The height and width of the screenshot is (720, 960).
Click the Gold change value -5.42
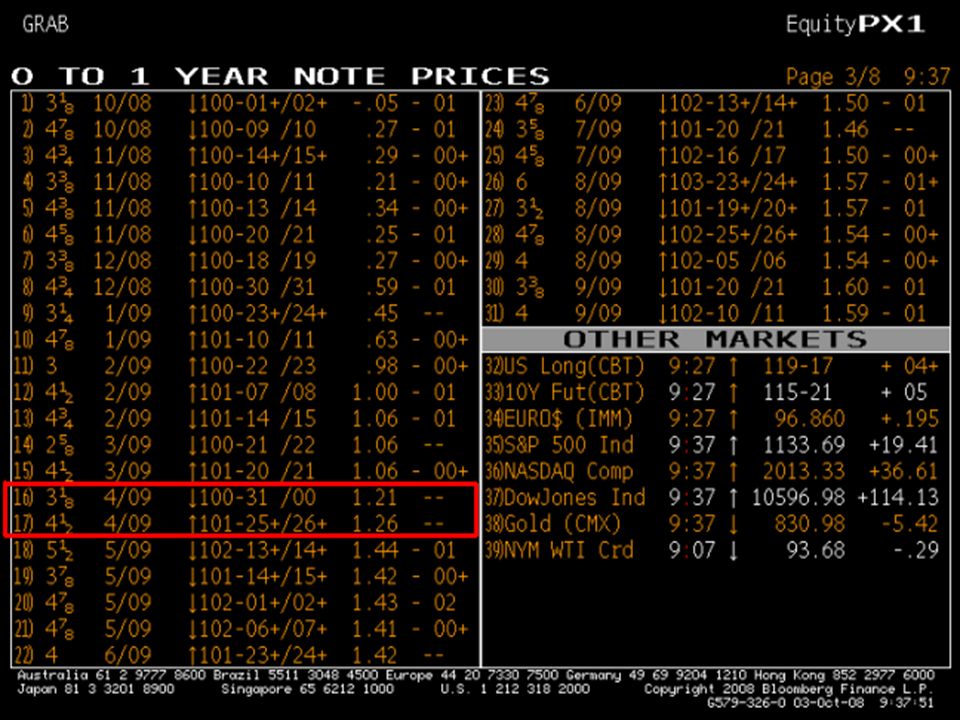click(909, 524)
